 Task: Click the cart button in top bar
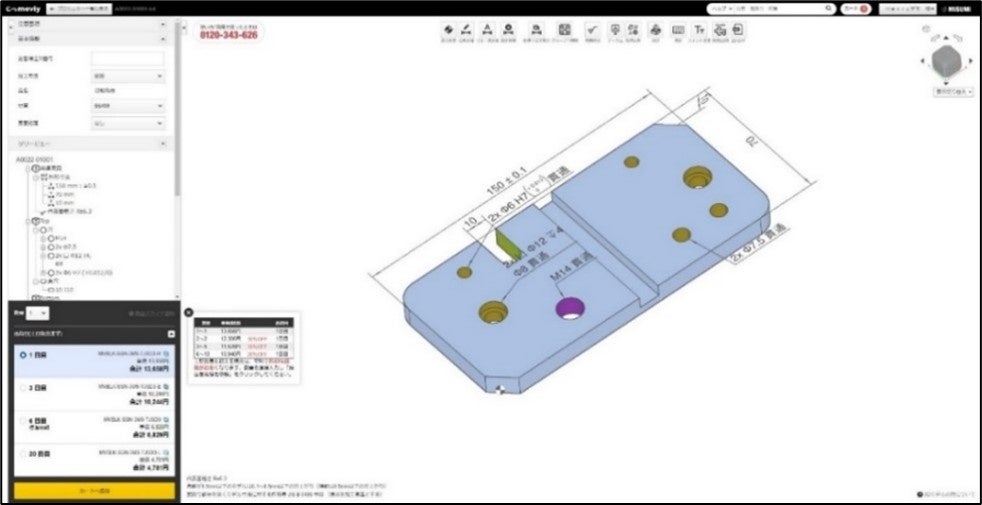[x=856, y=9]
